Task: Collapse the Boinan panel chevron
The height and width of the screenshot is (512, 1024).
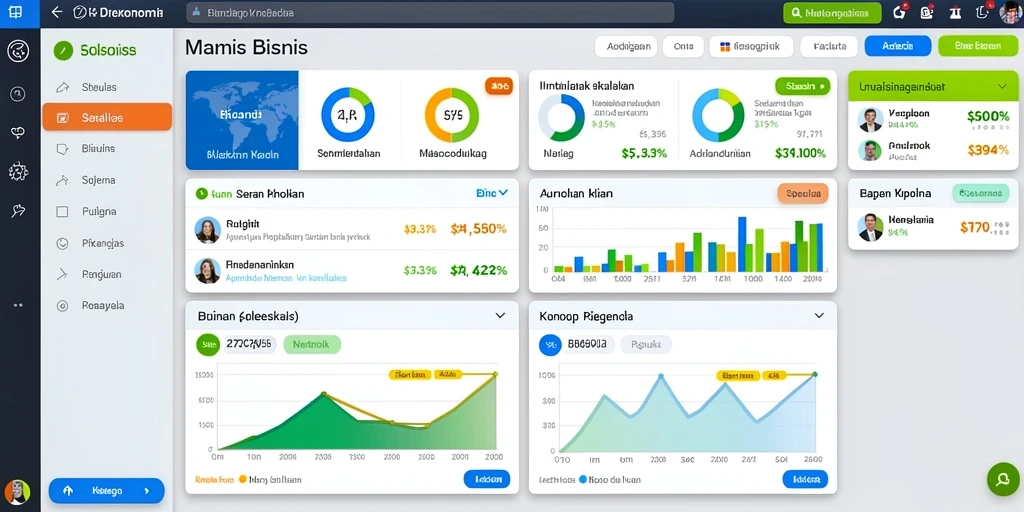Action: tap(500, 315)
